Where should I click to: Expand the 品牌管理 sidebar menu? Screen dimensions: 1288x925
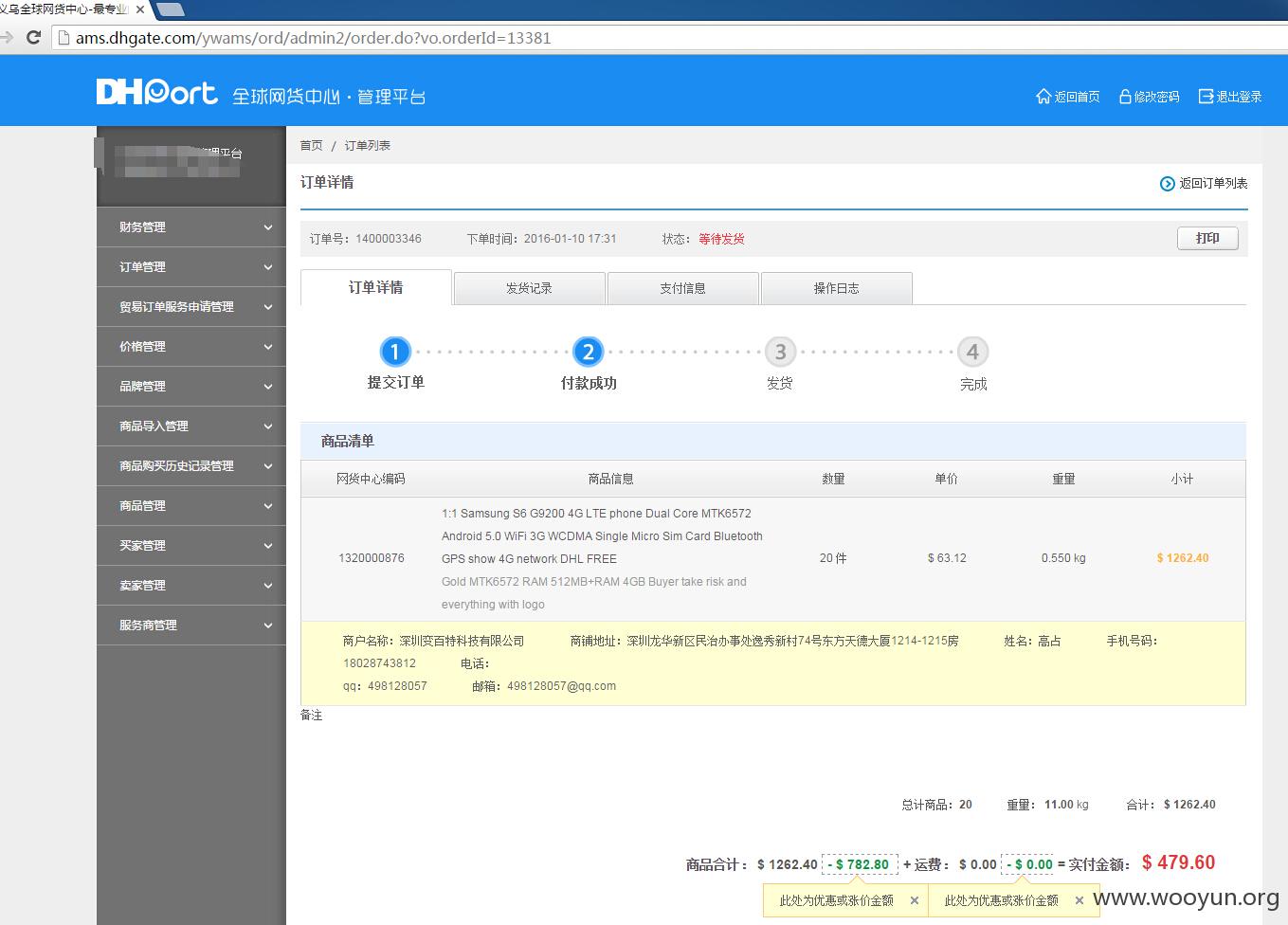tap(190, 387)
